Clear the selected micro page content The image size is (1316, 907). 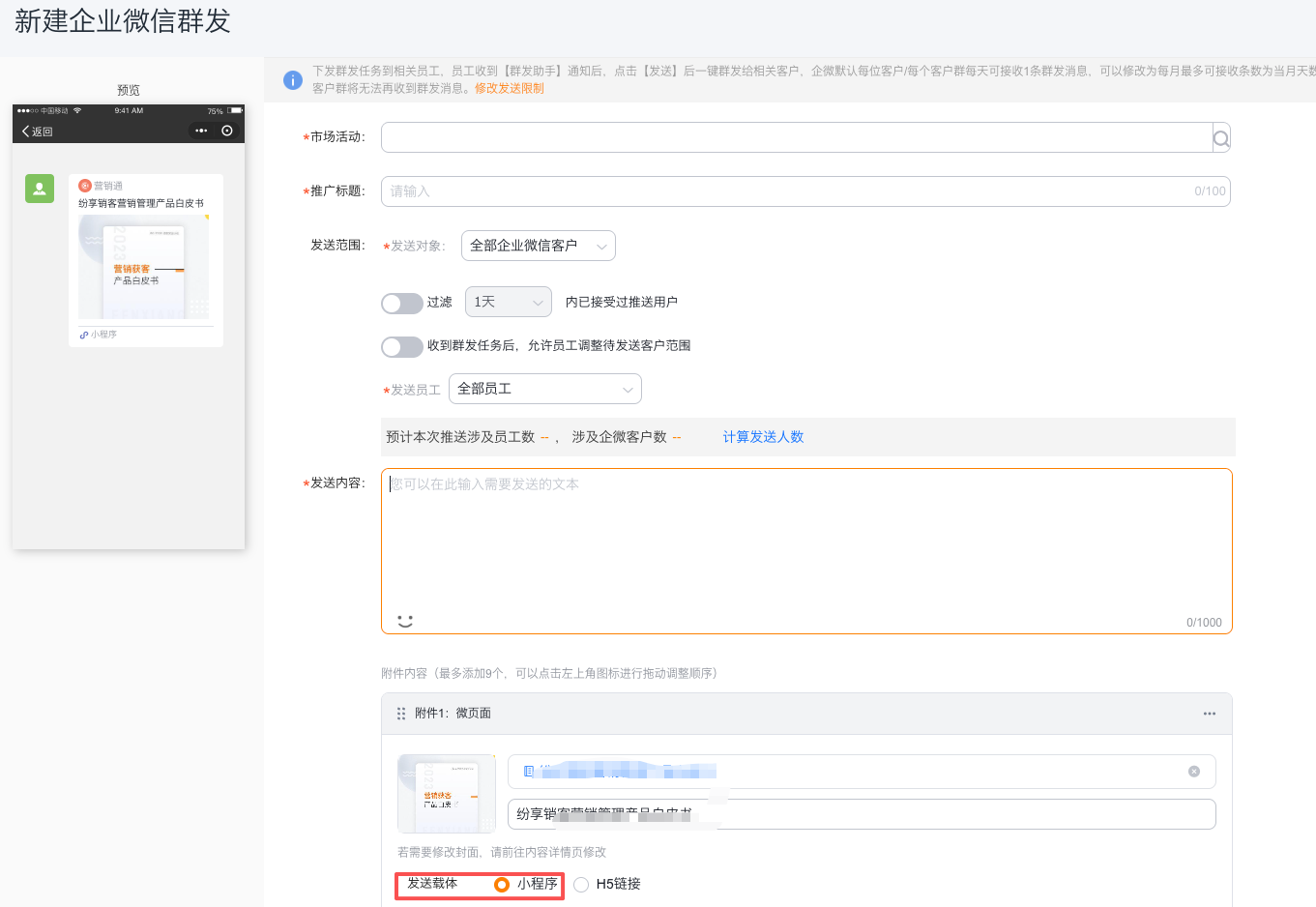[1194, 772]
